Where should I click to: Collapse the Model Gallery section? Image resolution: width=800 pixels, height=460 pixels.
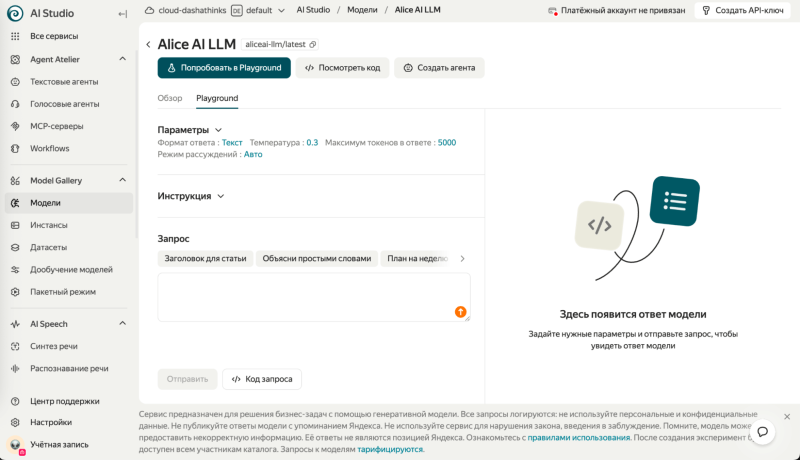[x=122, y=180]
